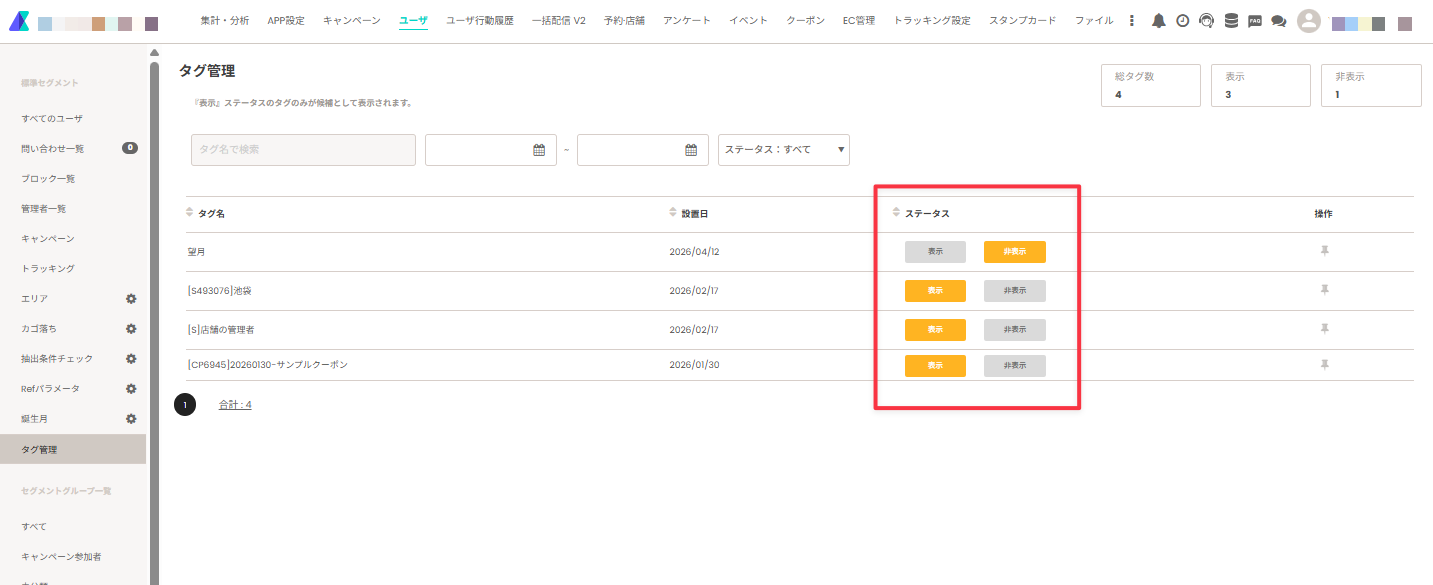The width and height of the screenshot is (1433, 585).
Task: Set [S]店舗の管理者 status to 非表示
Action: [1015, 330]
